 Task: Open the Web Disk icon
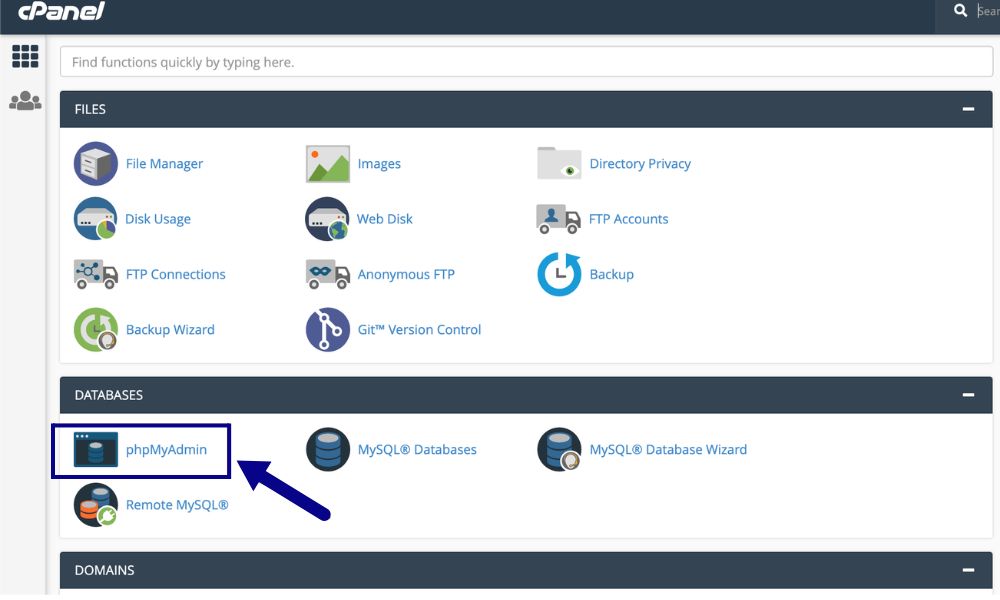pos(327,219)
